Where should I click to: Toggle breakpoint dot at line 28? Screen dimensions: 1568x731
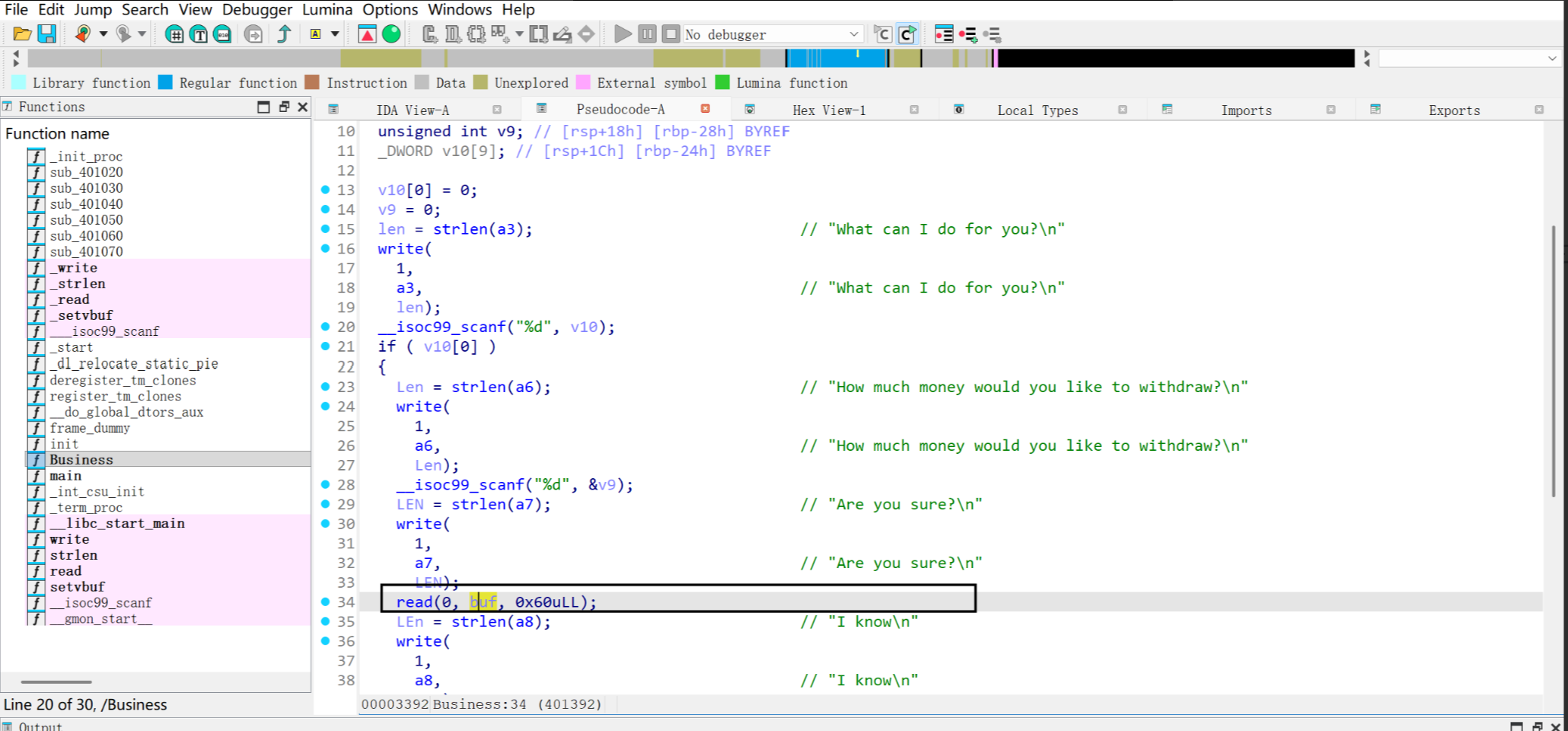(x=326, y=484)
